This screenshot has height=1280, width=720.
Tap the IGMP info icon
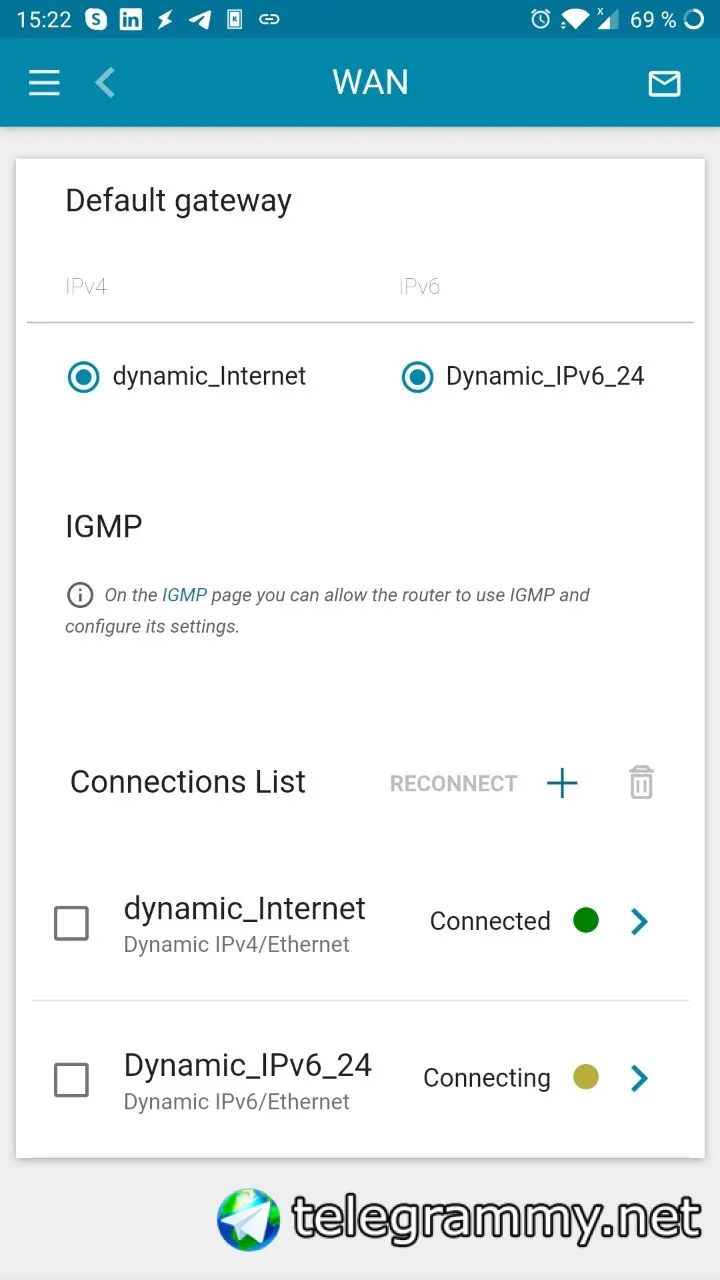[x=80, y=595]
